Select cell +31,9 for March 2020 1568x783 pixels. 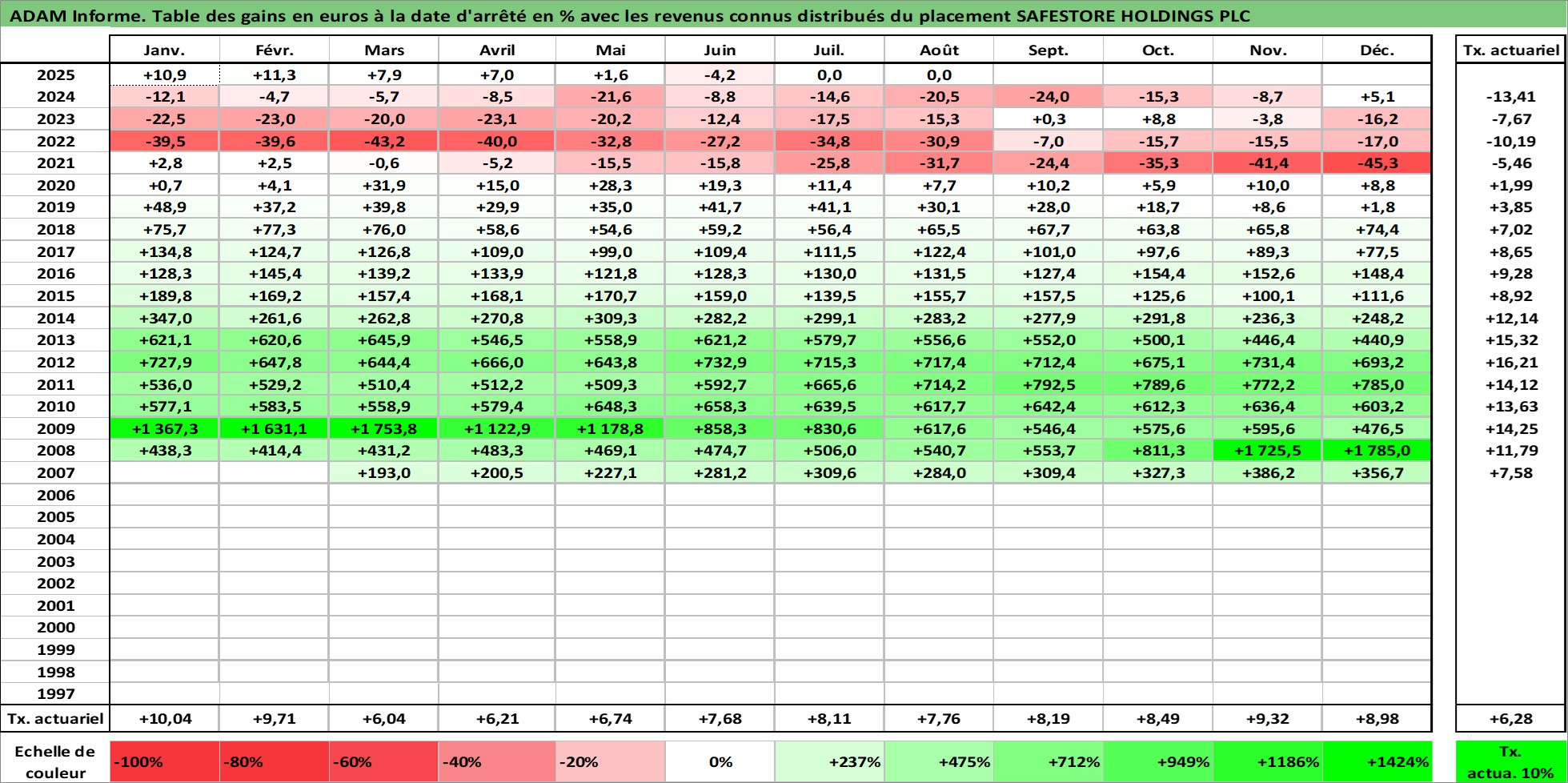tap(383, 185)
